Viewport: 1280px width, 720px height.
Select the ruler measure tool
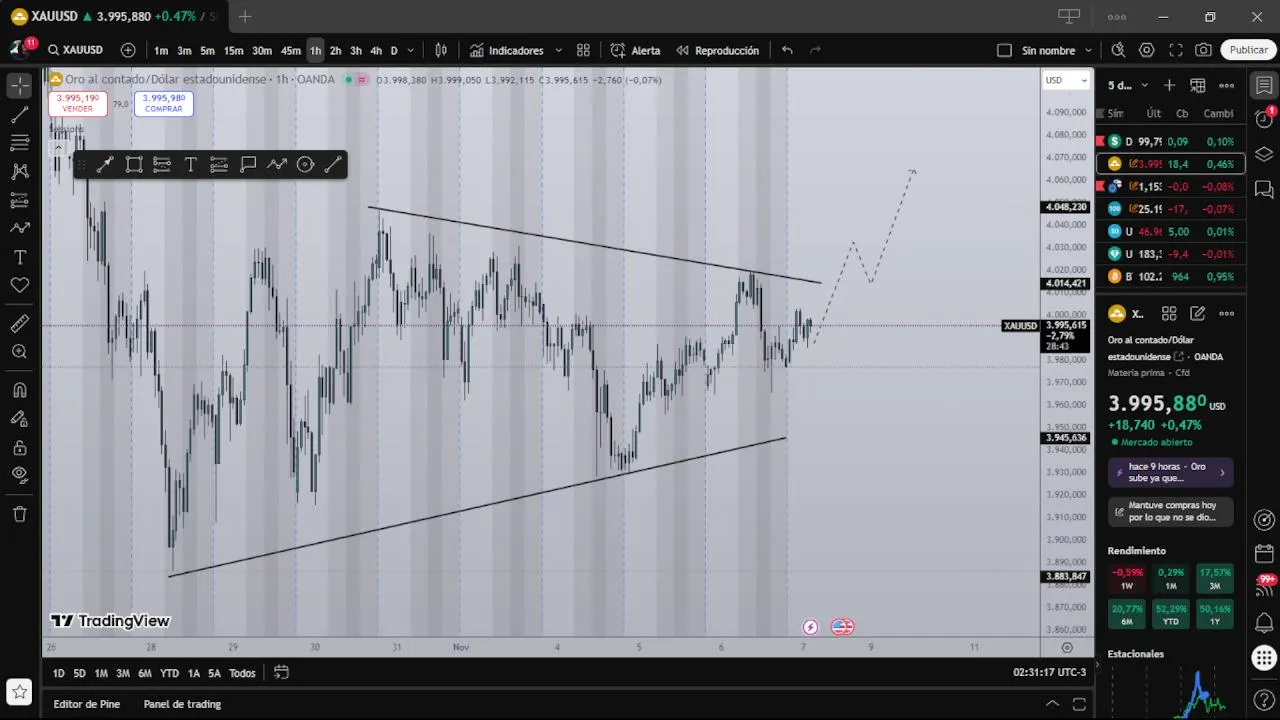[19, 324]
